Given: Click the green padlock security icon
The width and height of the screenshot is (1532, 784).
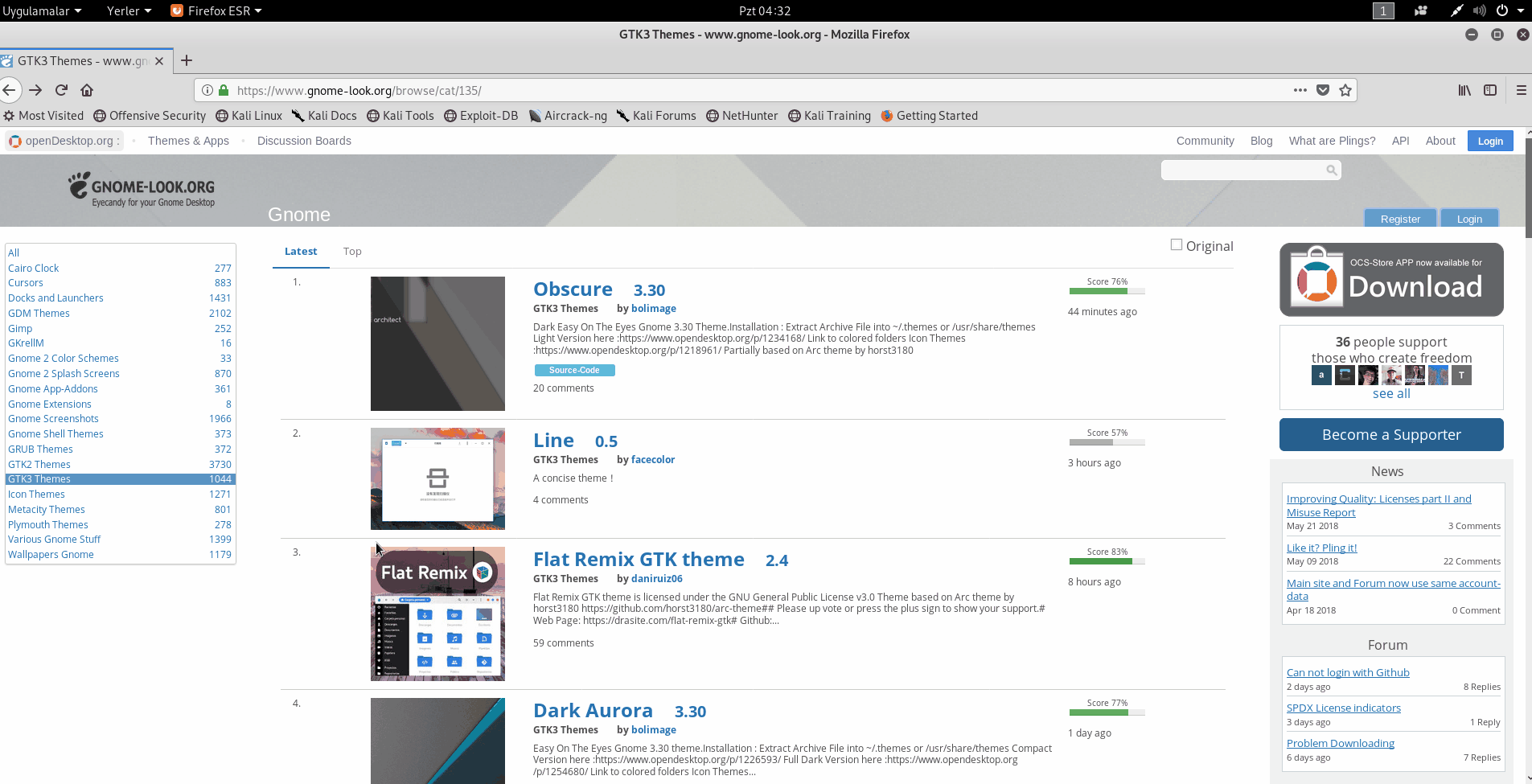Looking at the screenshot, I should [x=224, y=90].
